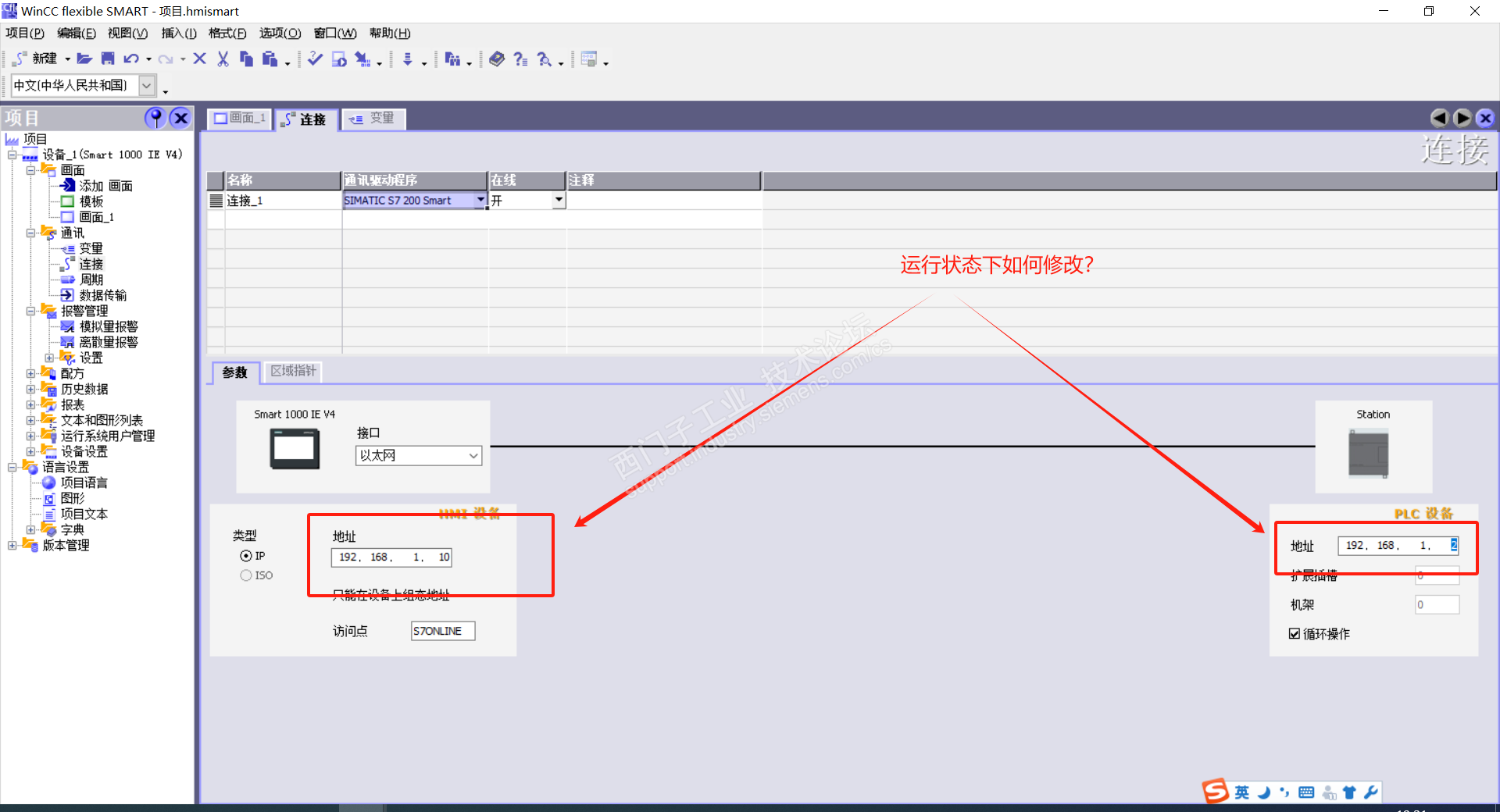Delete with the X toolbar icon
Viewport: 1500px width, 812px height.
pos(199,59)
